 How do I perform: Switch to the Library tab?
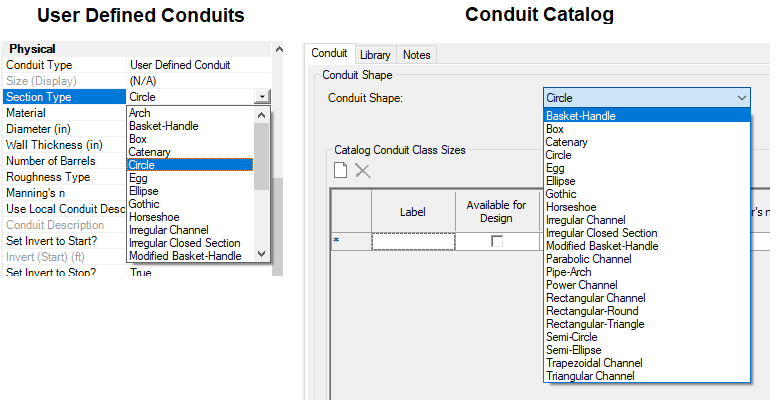[375, 54]
